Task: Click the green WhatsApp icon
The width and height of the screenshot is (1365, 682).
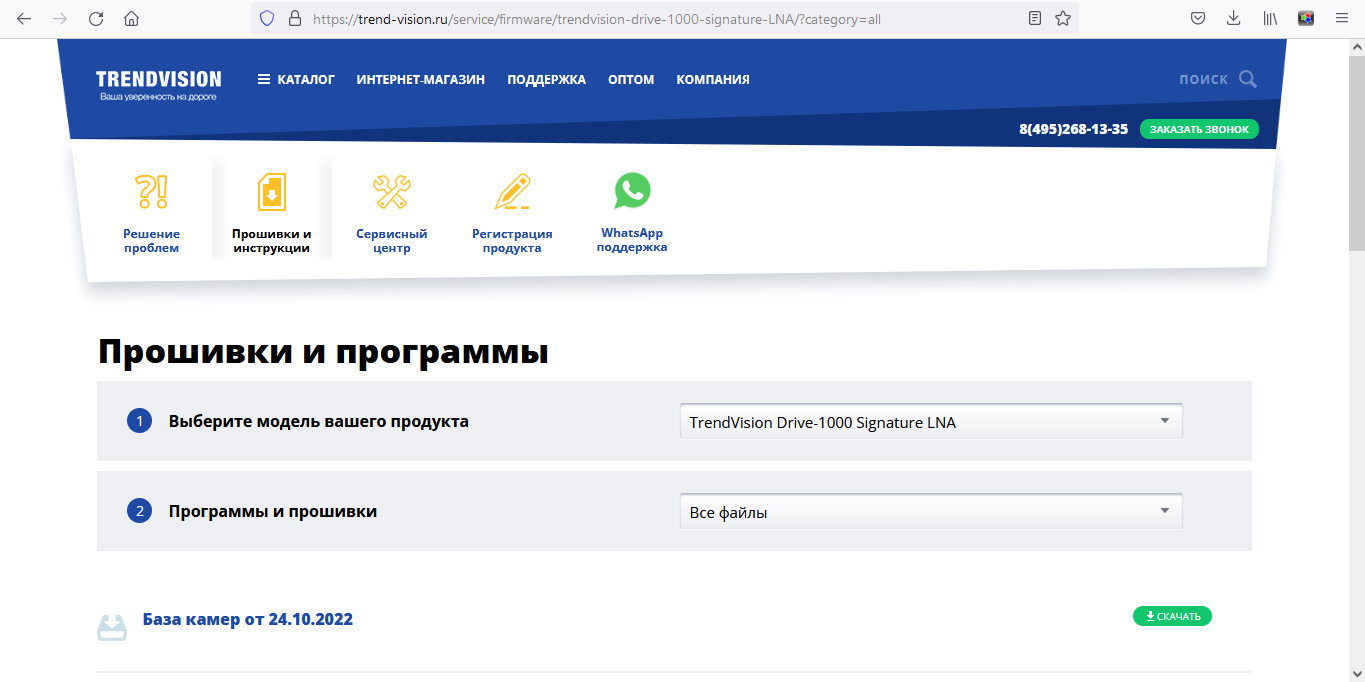Action: pyautogui.click(x=632, y=190)
